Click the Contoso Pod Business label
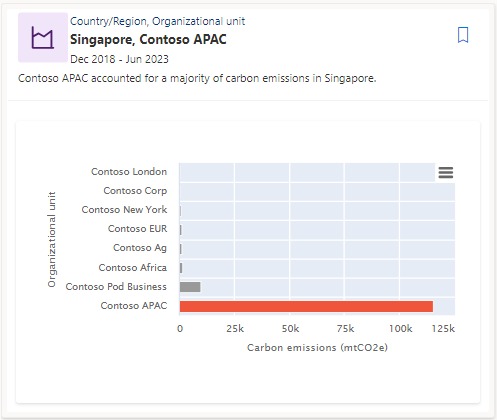The width and height of the screenshot is (497, 420). [x=116, y=287]
